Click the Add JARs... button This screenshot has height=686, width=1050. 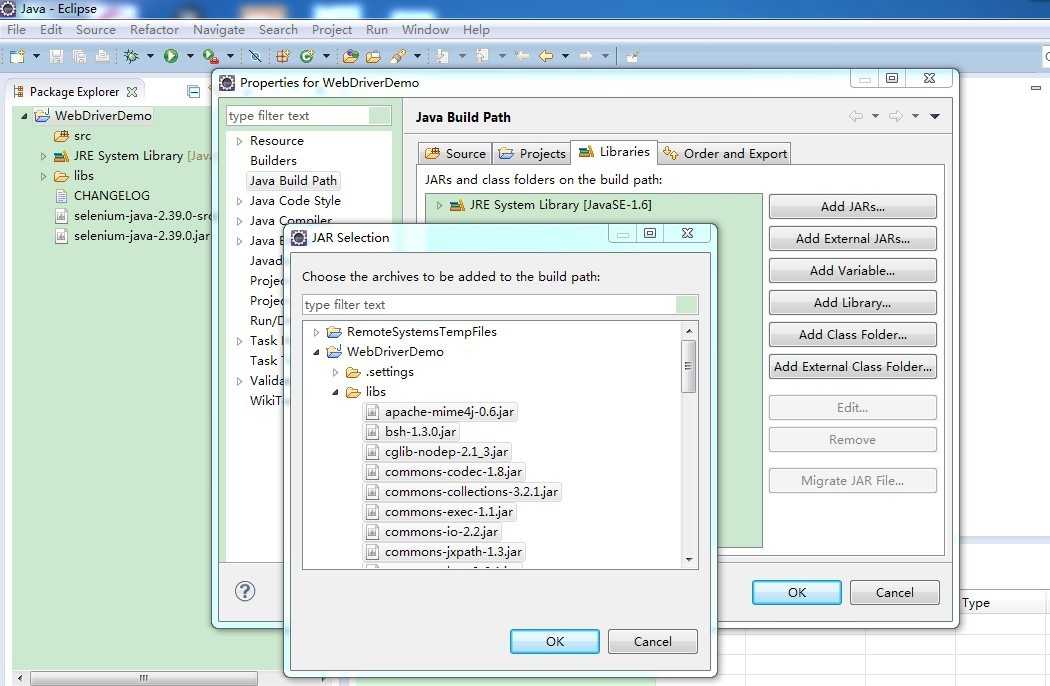point(852,206)
